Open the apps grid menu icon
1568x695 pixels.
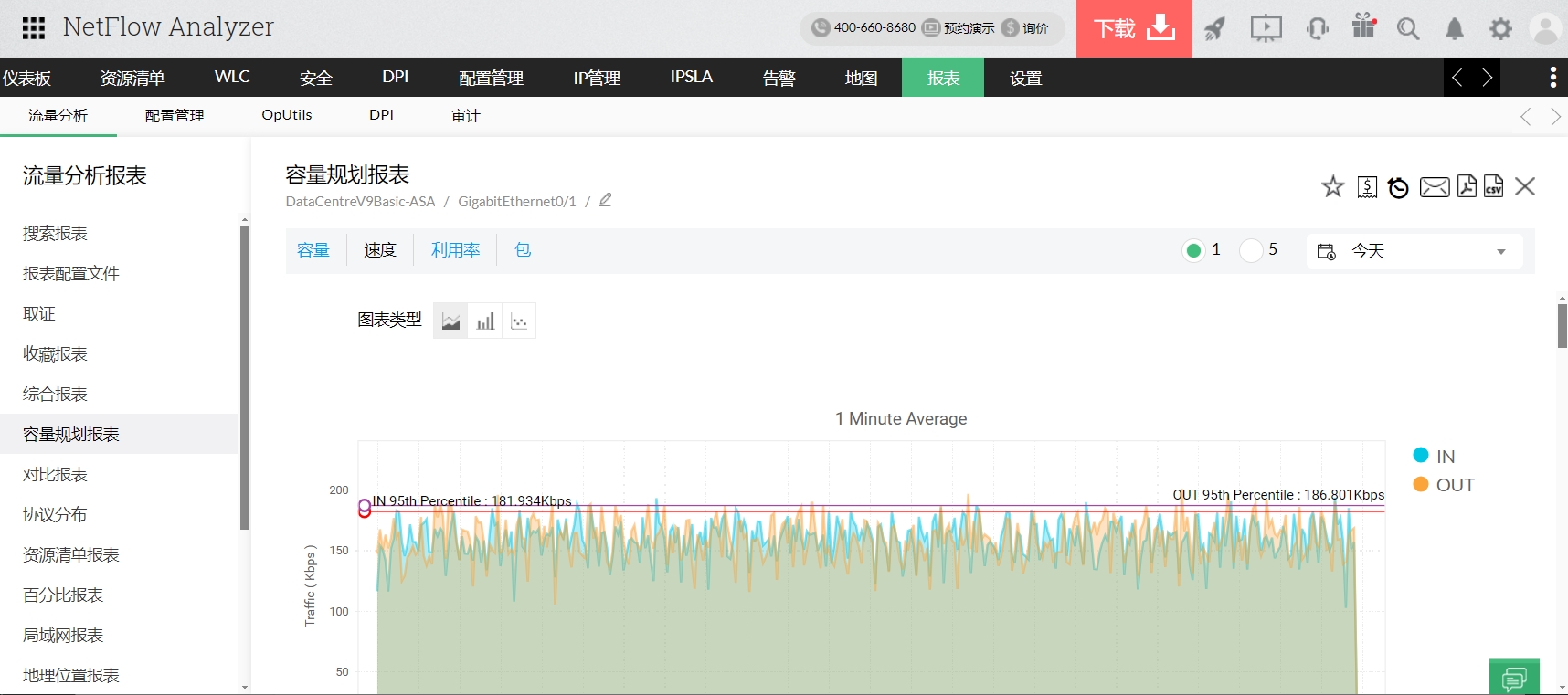[x=34, y=28]
